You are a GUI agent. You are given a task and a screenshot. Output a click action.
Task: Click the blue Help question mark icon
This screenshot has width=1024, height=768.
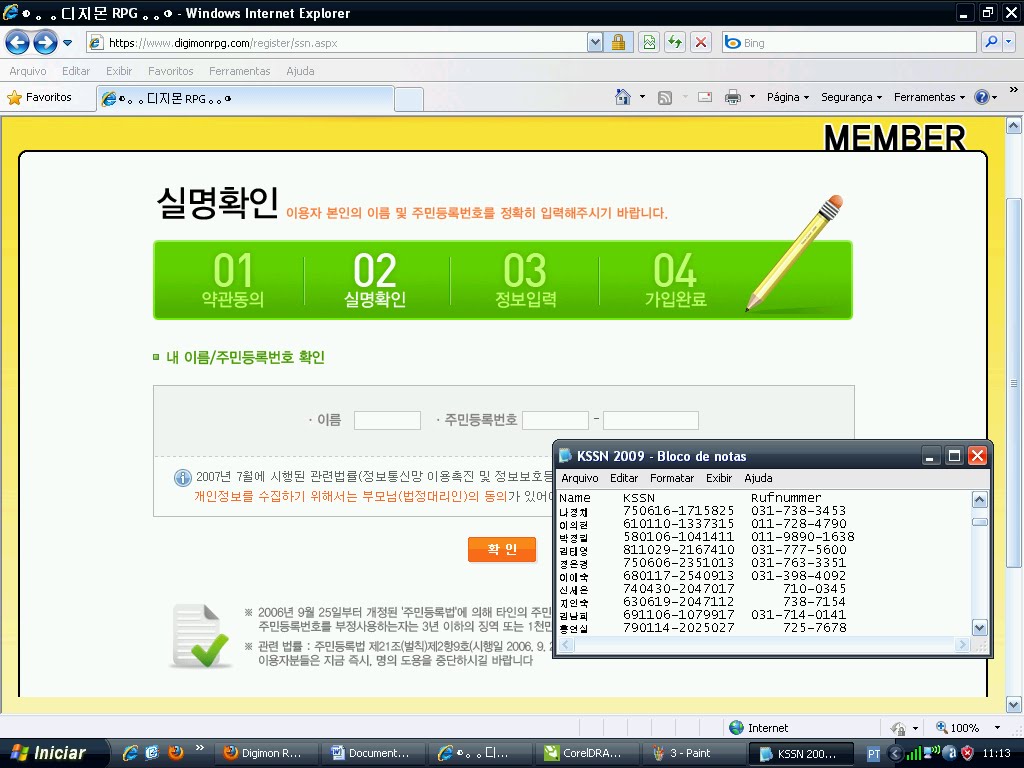point(982,97)
